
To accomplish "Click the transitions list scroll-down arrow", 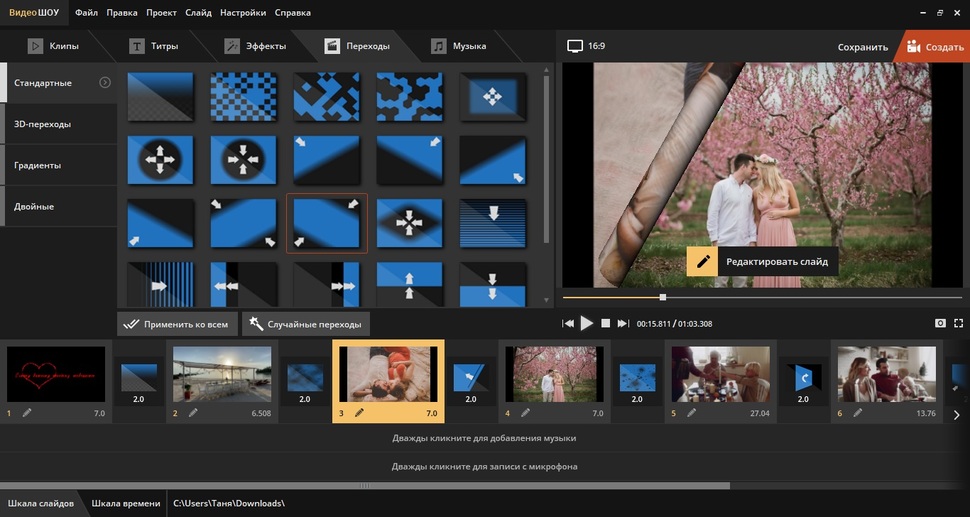I will click(546, 301).
